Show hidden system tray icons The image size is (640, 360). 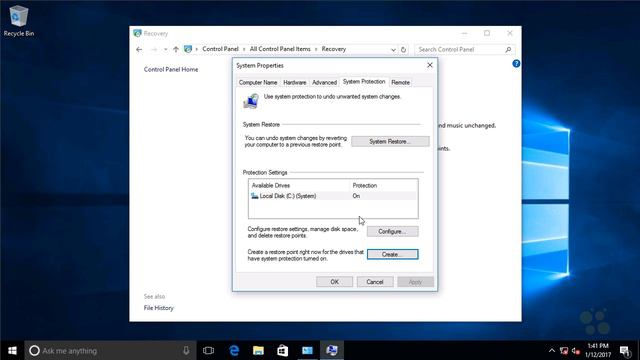[552, 351]
